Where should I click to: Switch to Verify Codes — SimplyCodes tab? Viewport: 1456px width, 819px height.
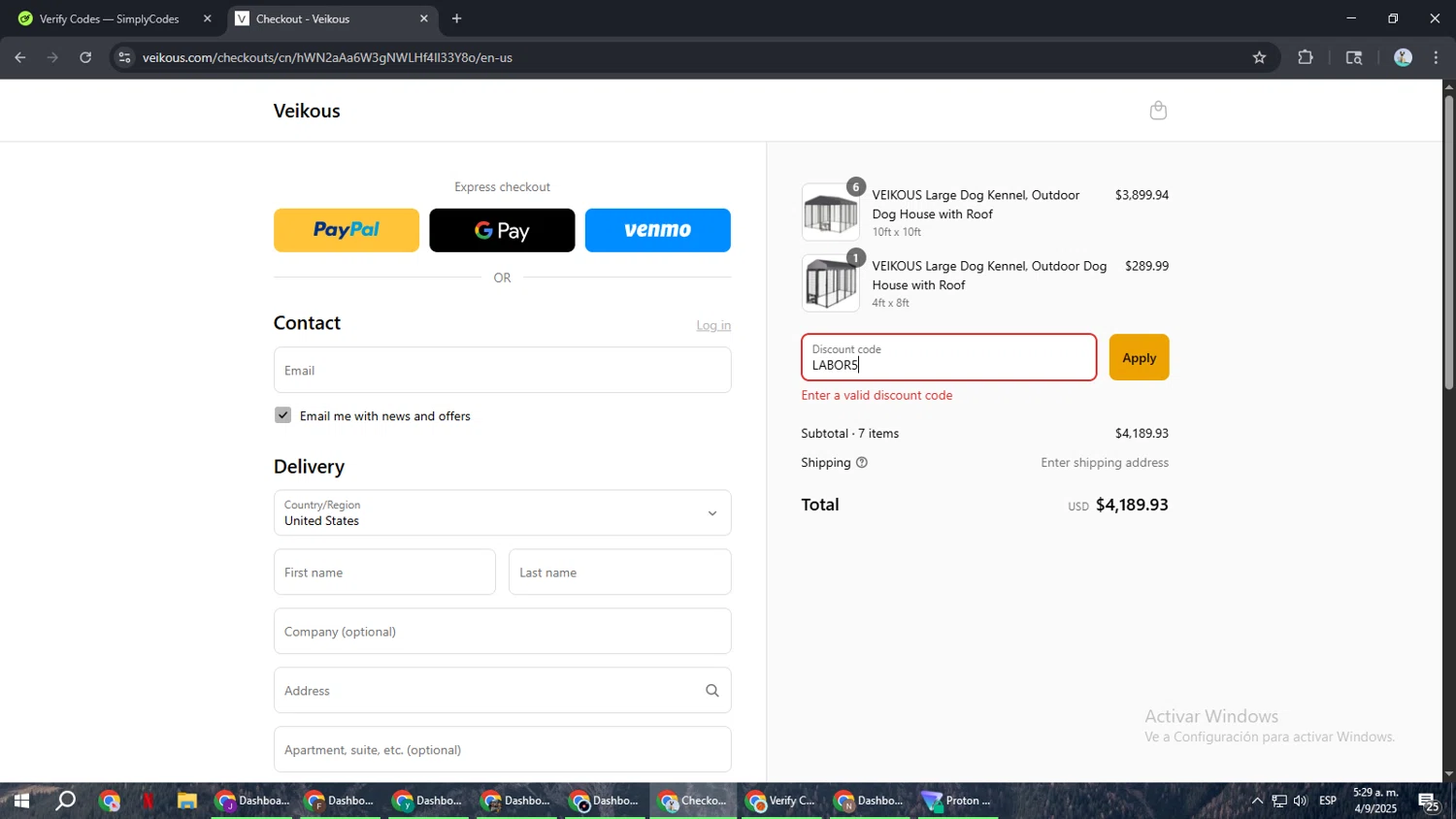(113, 18)
